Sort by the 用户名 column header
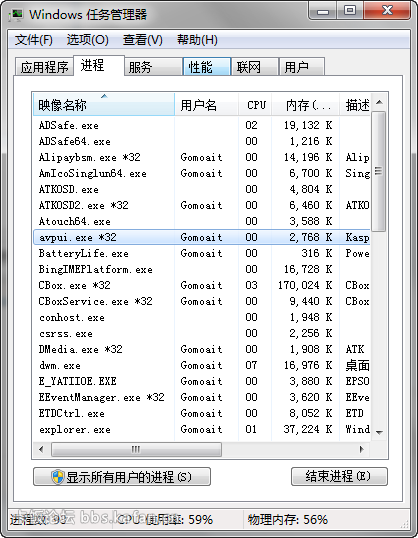Image resolution: width=418 pixels, height=538 pixels. coord(206,105)
